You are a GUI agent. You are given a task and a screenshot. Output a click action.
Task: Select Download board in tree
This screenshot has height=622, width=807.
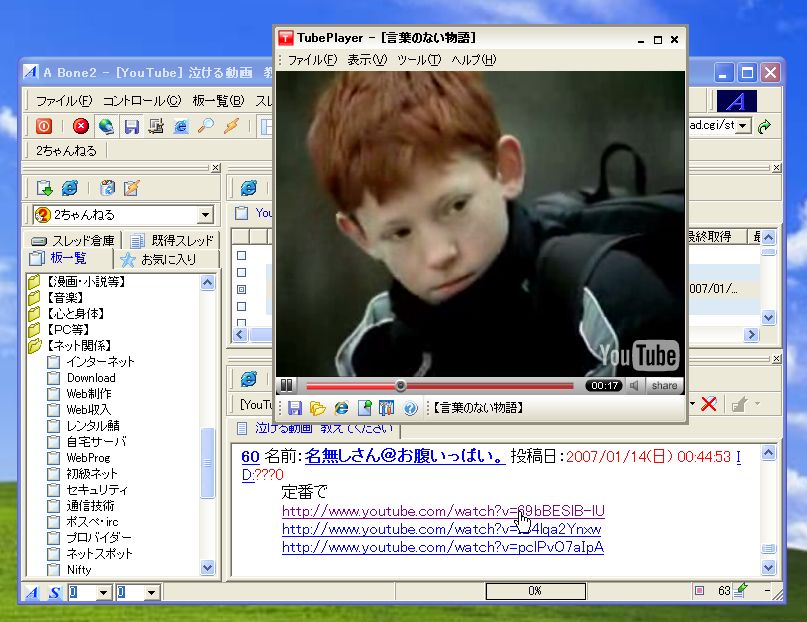click(x=91, y=378)
